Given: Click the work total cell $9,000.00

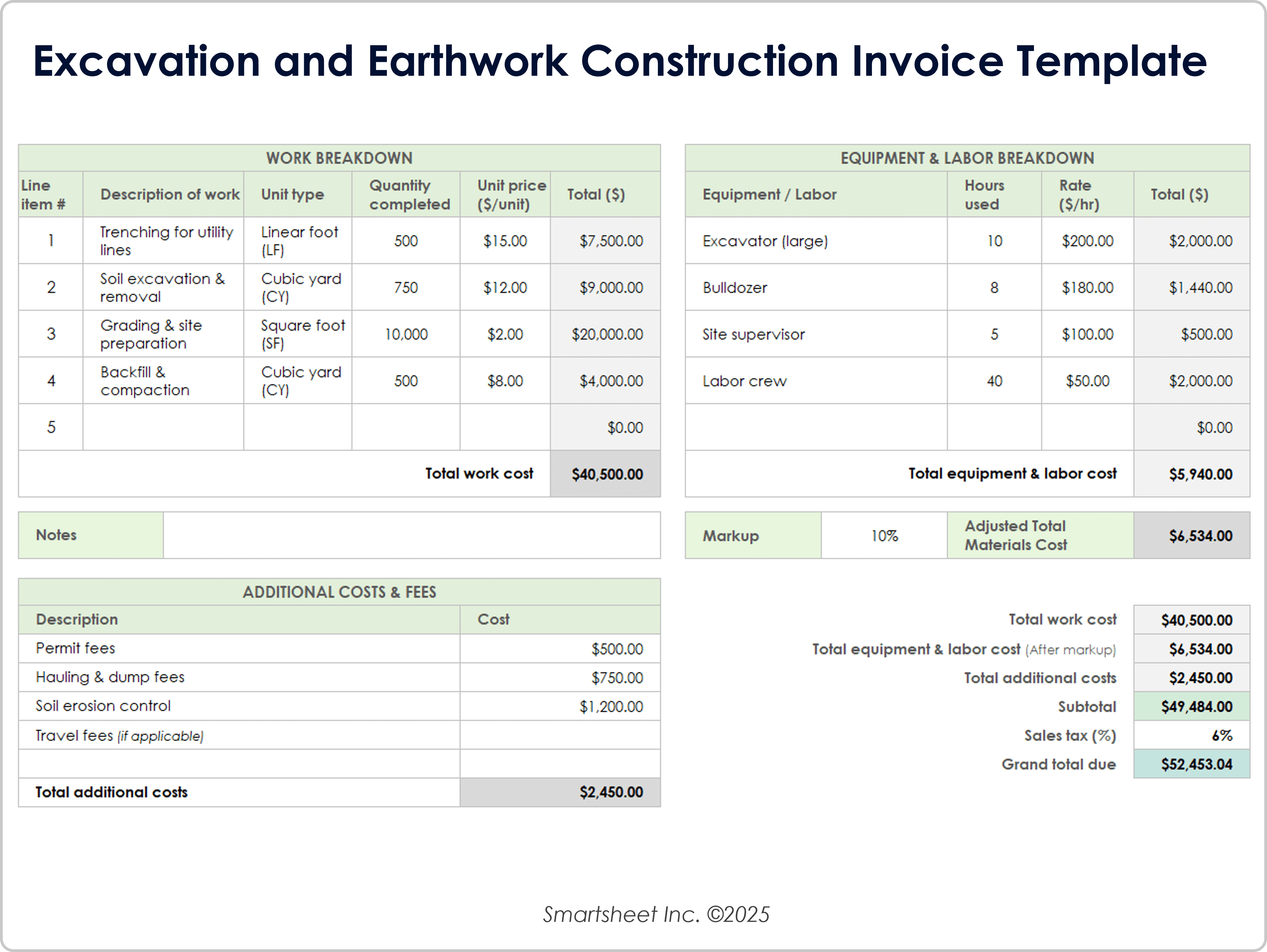Looking at the screenshot, I should [x=605, y=288].
